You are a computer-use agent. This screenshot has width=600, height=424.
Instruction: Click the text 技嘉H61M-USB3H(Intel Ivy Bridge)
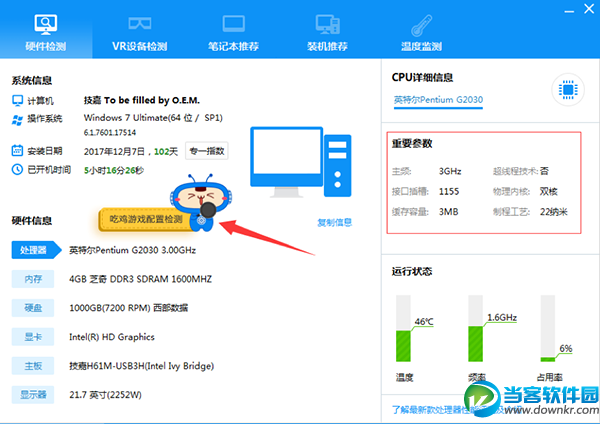coord(142,366)
